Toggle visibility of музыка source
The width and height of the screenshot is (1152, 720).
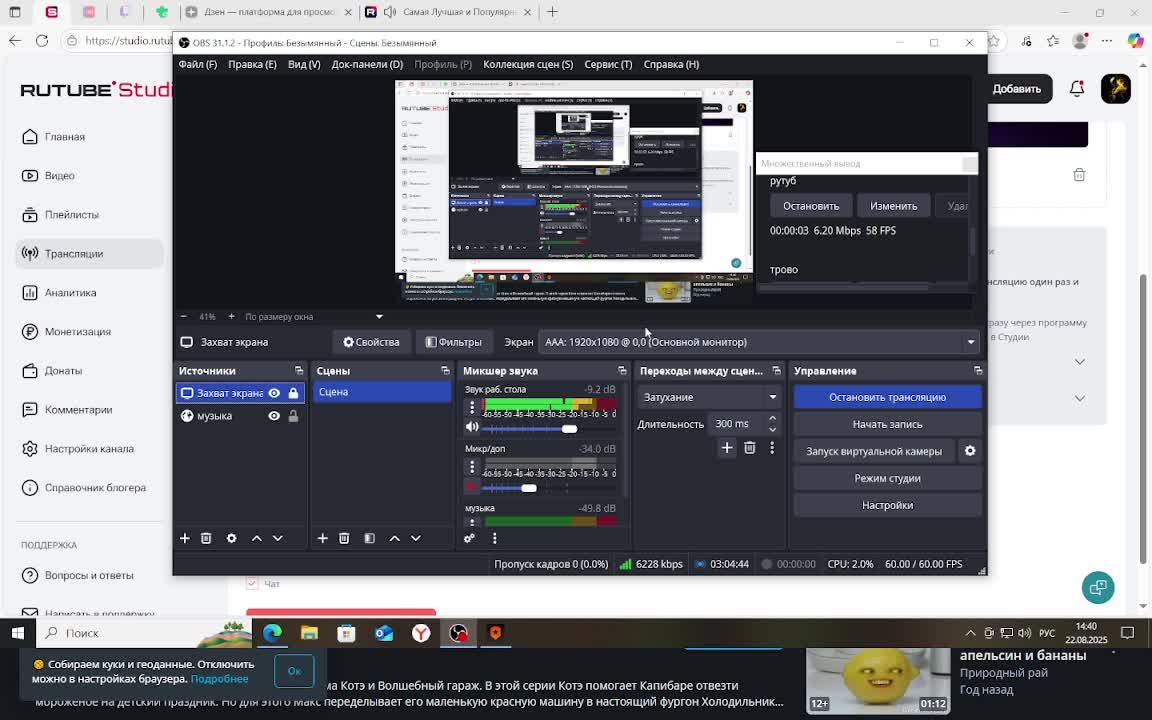tap(274, 416)
